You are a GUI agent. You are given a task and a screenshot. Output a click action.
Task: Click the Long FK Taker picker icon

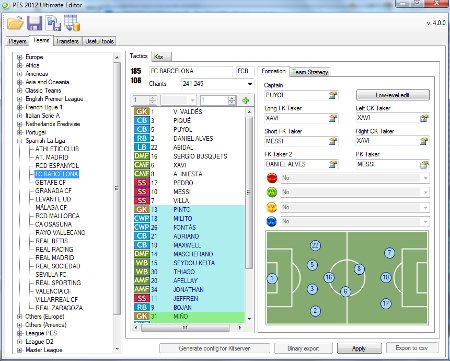click(x=333, y=118)
